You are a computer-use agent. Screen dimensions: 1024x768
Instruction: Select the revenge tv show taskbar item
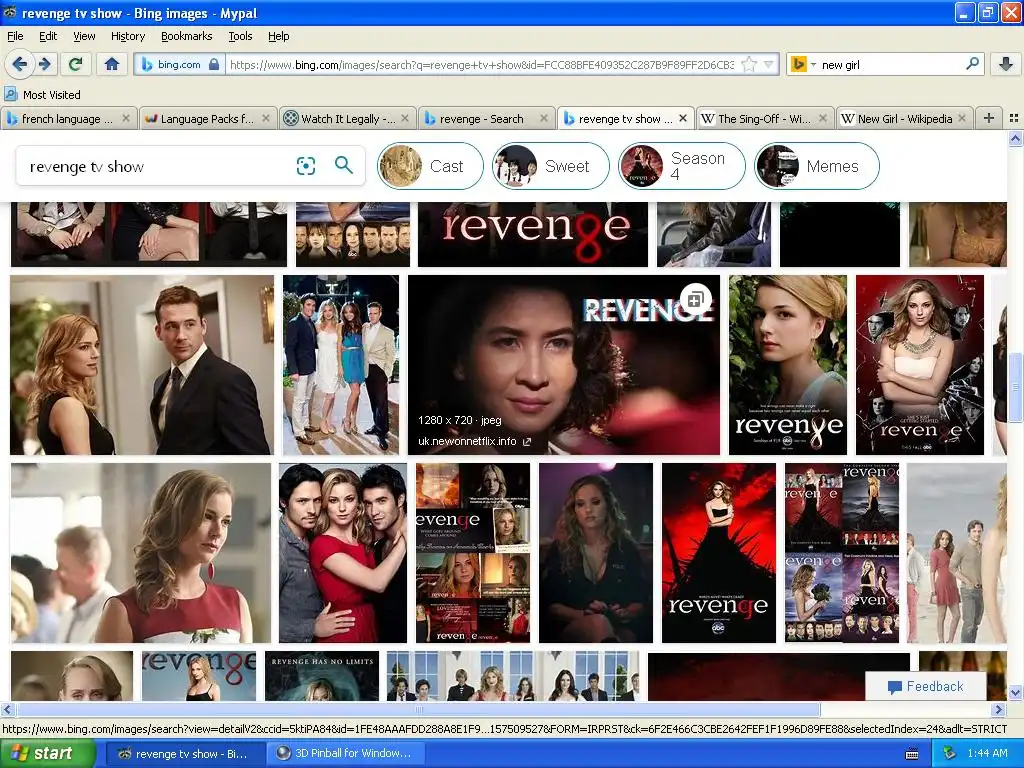[x=183, y=754]
